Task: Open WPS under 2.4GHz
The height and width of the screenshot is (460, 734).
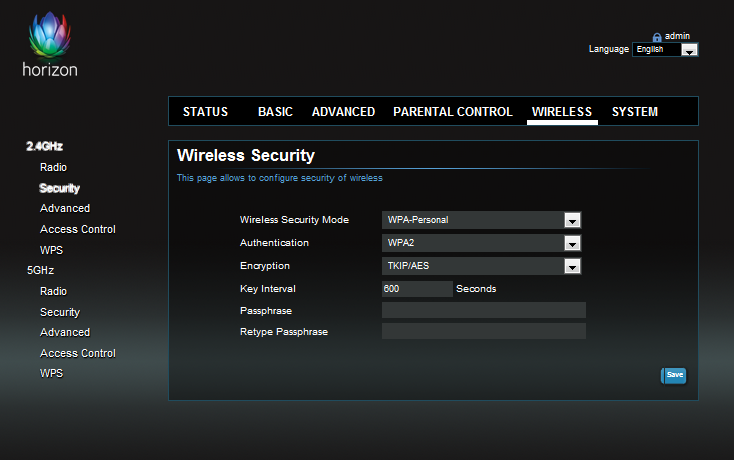Action: 51,250
